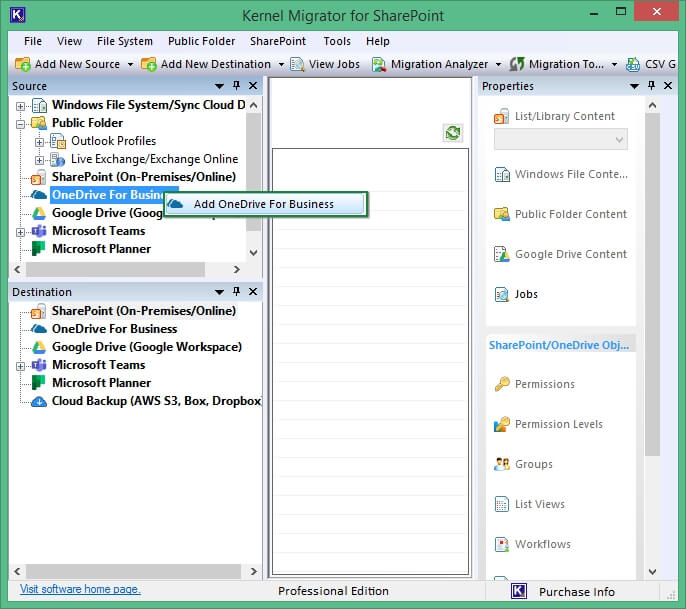Click the Permission Levels icon

pyautogui.click(x=502, y=424)
